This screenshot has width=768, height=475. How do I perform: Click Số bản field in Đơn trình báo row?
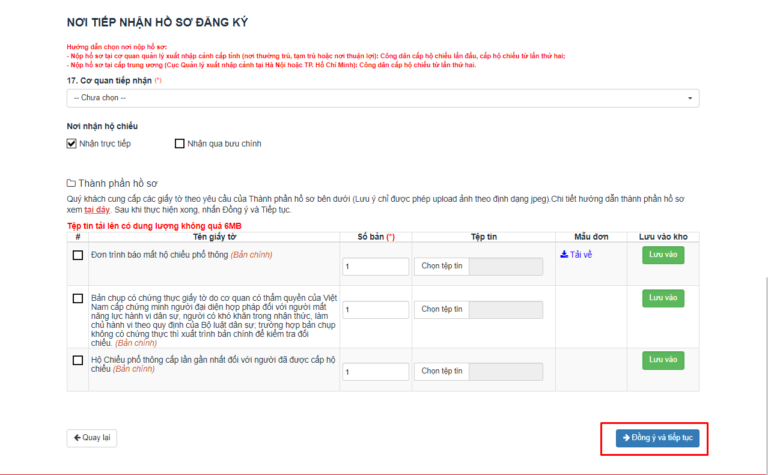[x=376, y=267]
